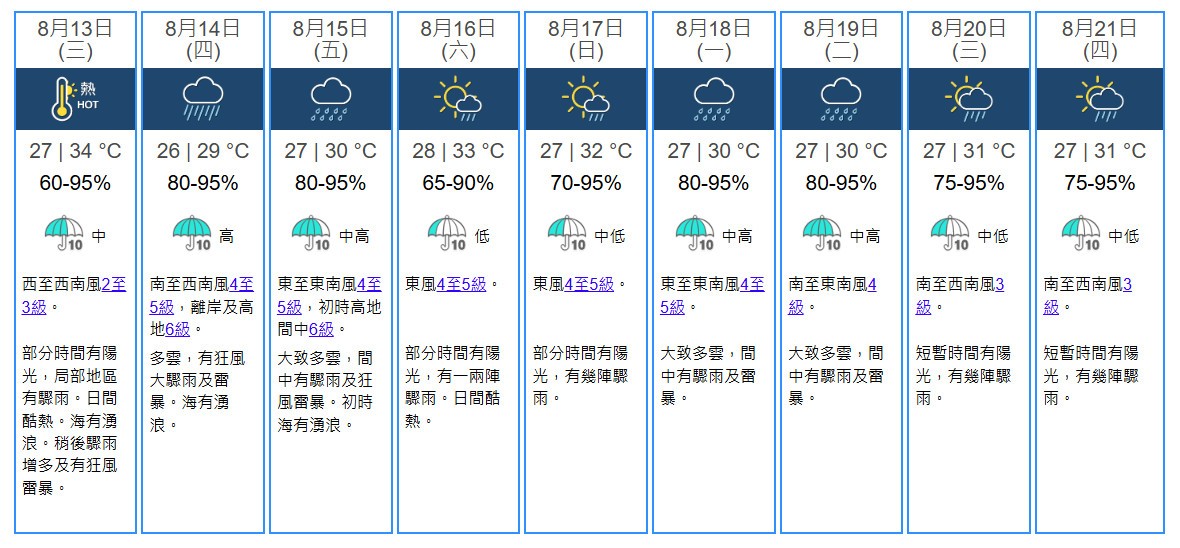
Task: Click the heavy rain cloud icon for 8月14日
Action: (x=203, y=98)
